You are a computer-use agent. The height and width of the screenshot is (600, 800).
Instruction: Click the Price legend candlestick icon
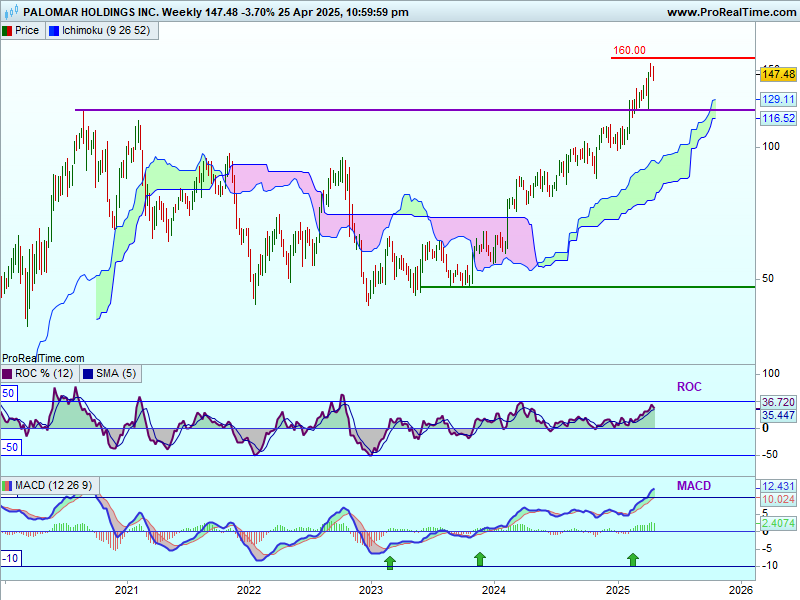(8, 30)
